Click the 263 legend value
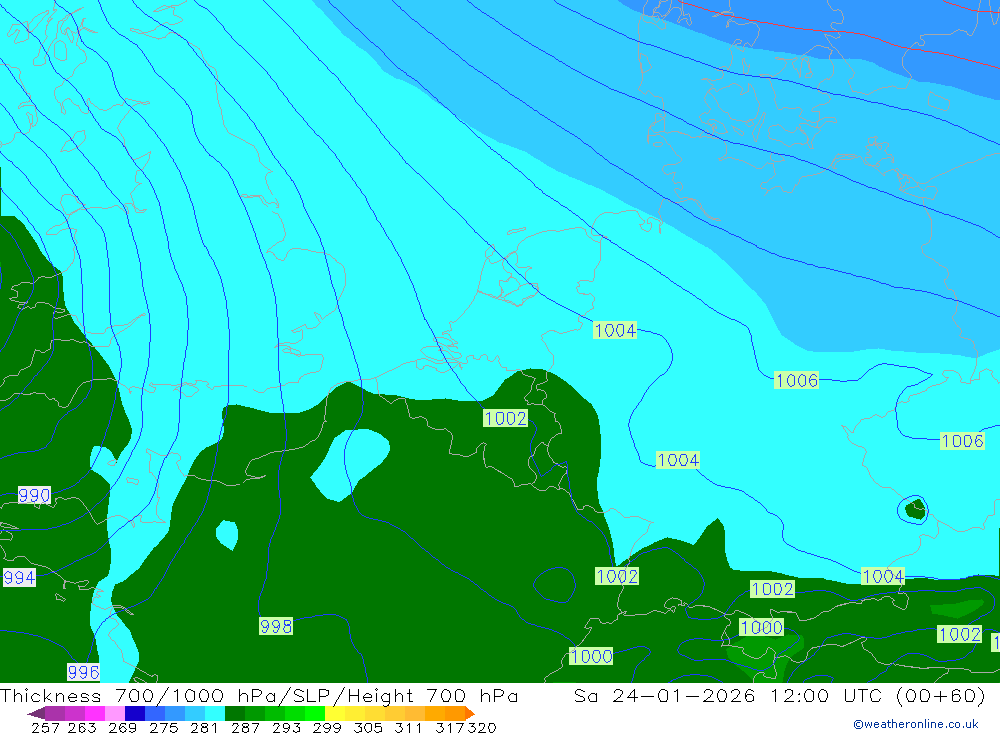1000x733 pixels. [82, 728]
